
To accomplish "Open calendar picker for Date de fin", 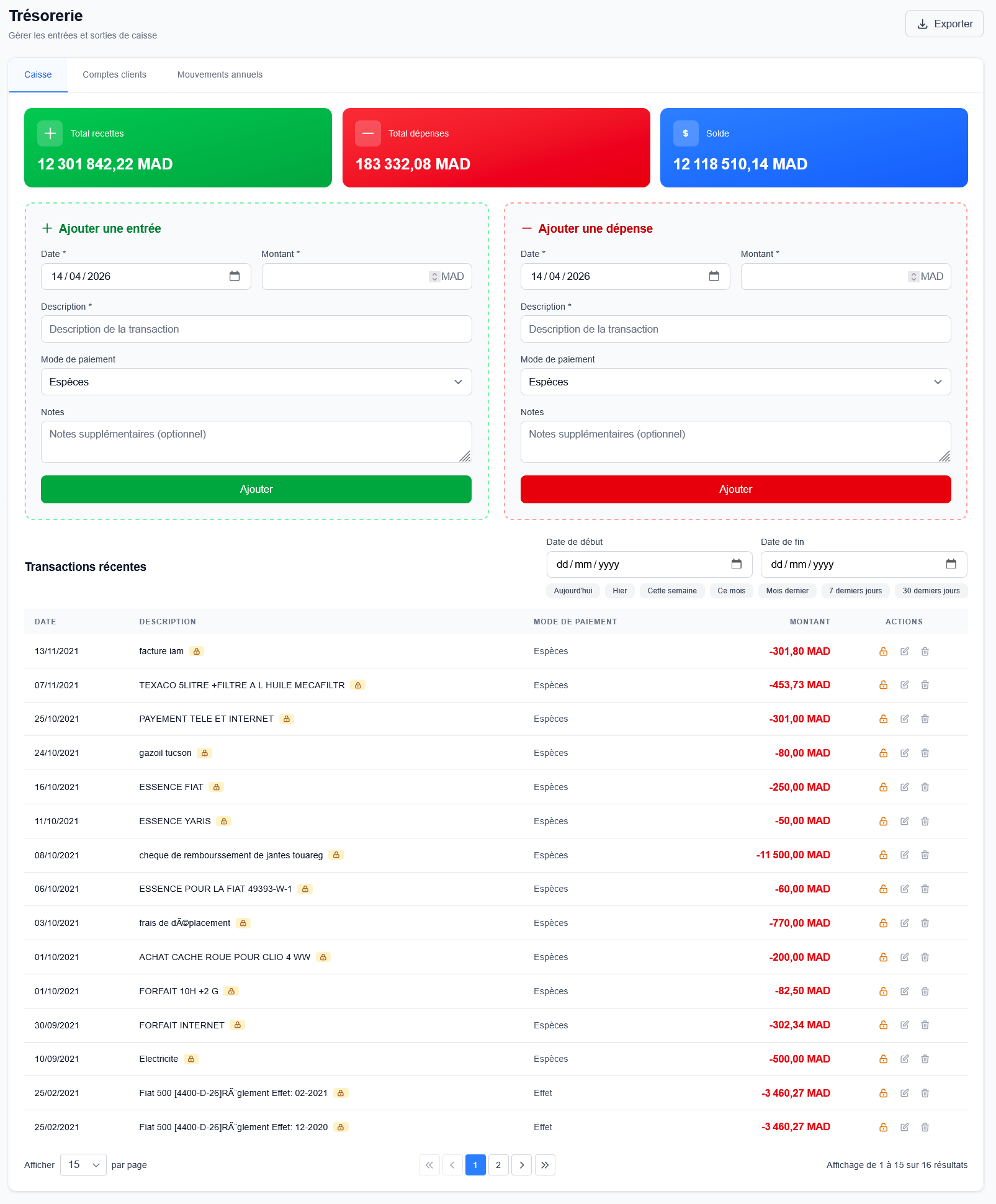I will click(951, 564).
